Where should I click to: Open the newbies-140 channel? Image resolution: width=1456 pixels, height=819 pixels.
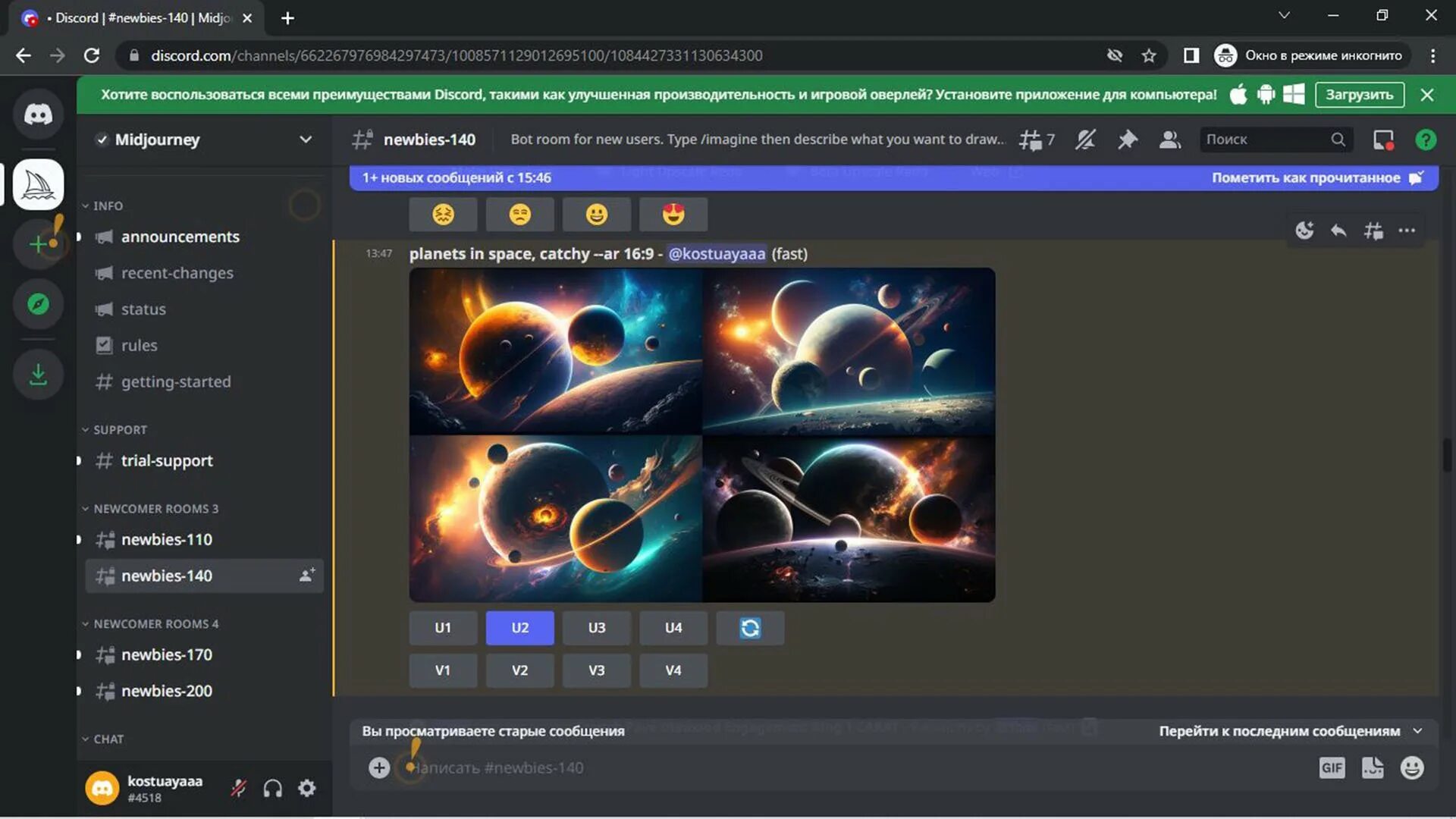click(x=166, y=575)
